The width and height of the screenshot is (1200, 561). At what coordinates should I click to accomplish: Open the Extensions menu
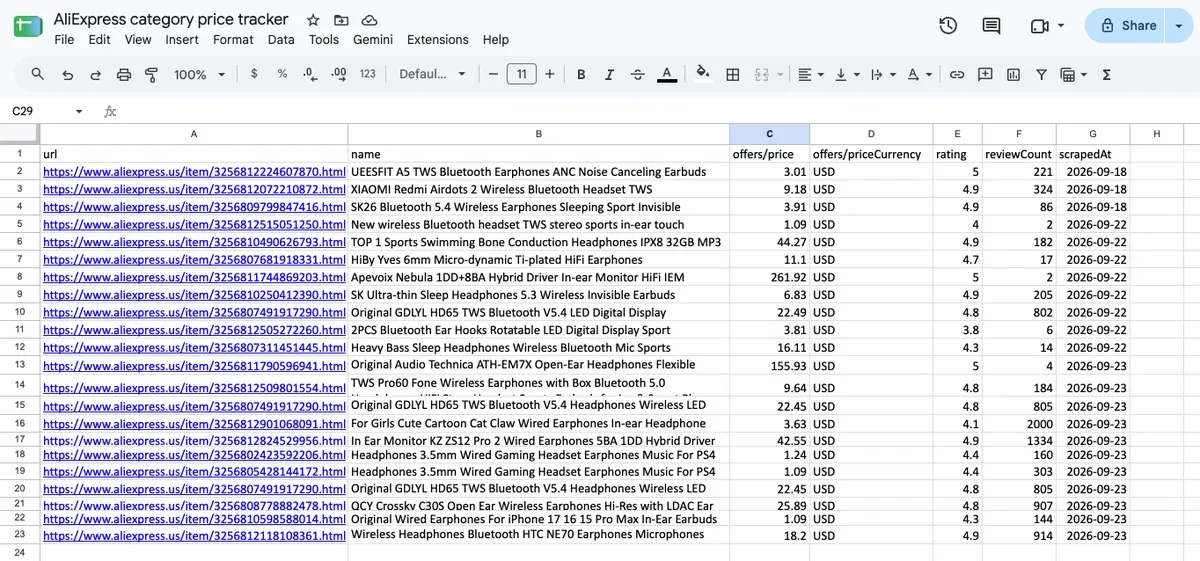coord(437,40)
